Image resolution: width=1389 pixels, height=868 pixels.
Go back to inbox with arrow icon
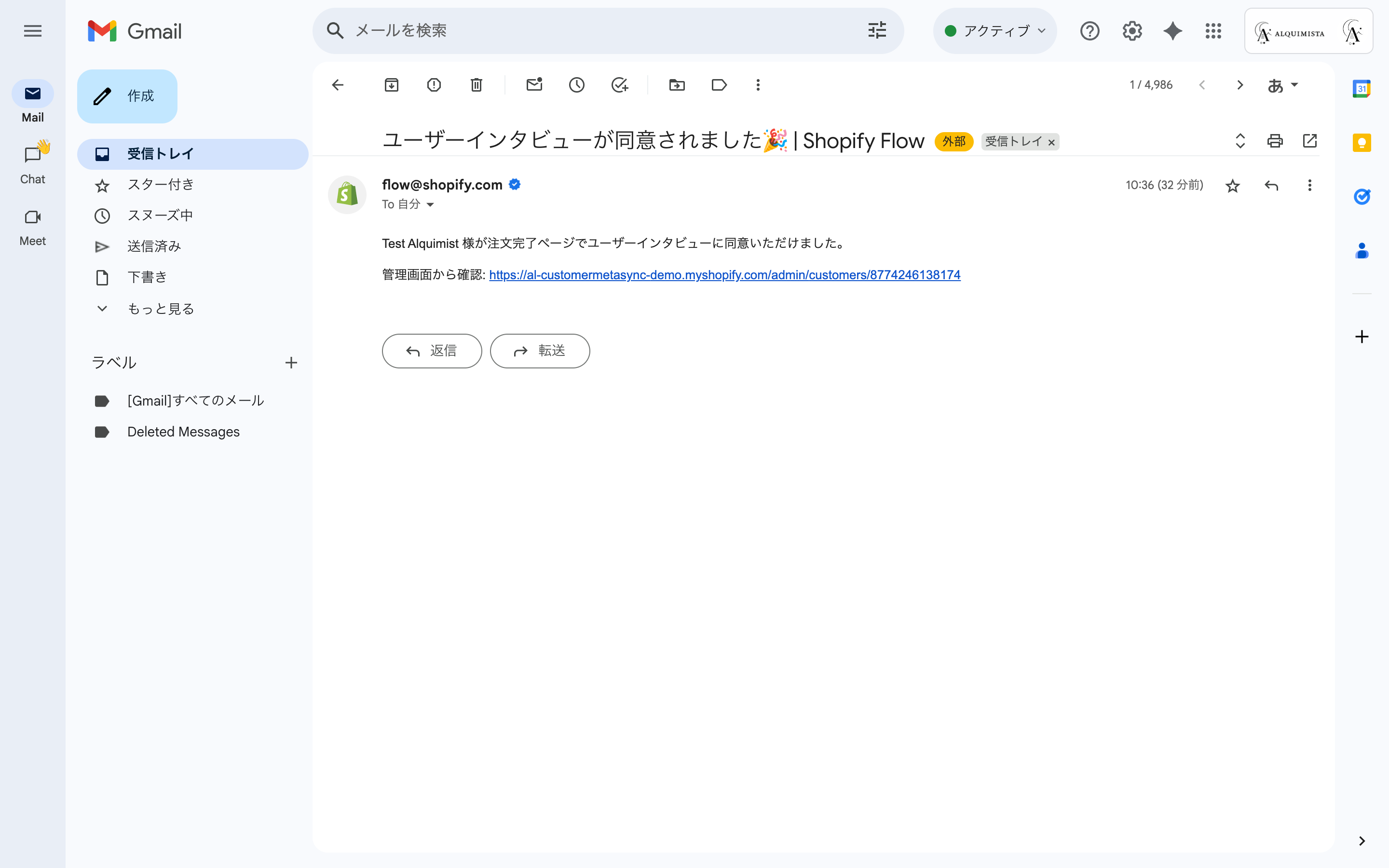point(338,85)
